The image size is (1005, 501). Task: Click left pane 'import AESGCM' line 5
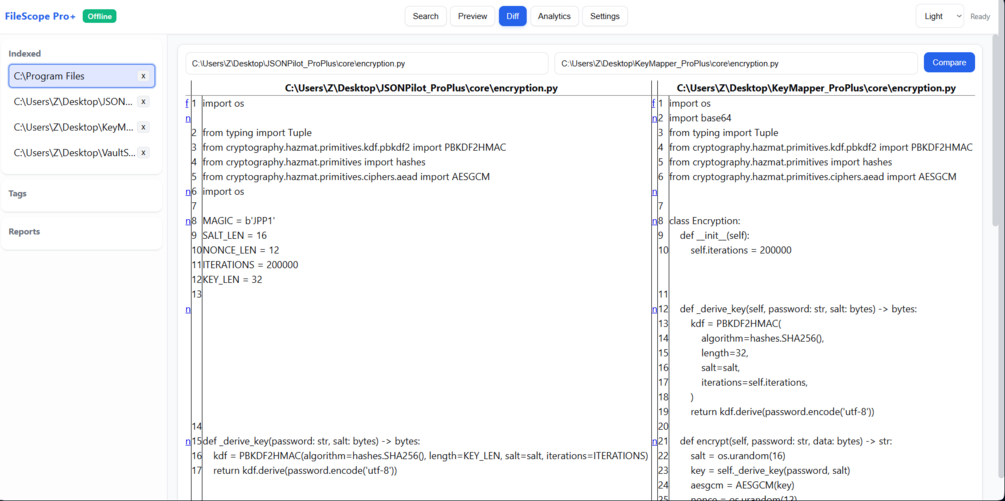pos(346,177)
